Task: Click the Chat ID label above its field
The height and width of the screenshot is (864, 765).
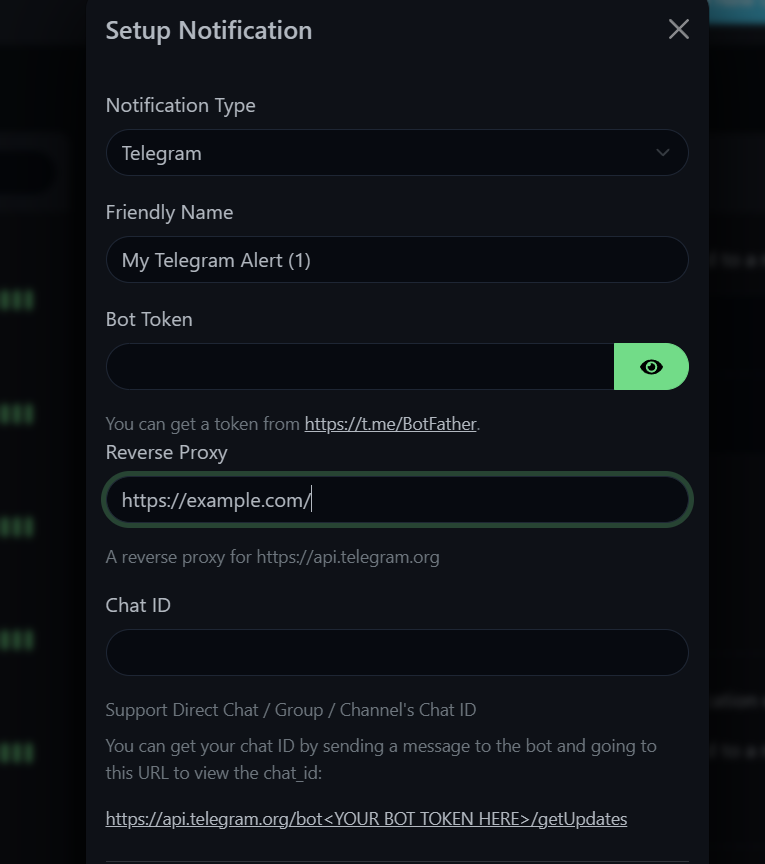Action: pyautogui.click(x=138, y=605)
